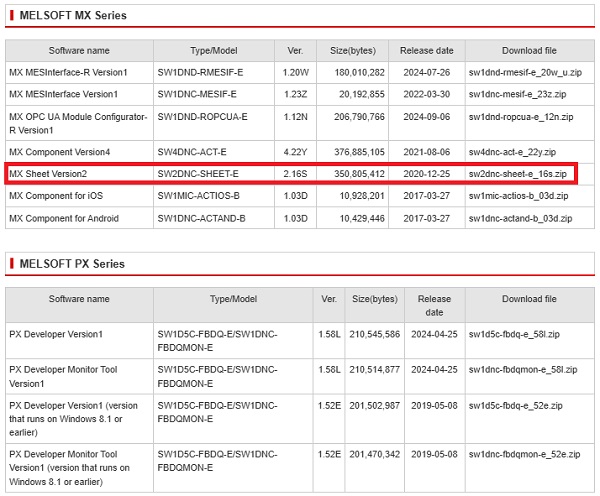Select PX Developer Version1 1.58L row name

click(x=56, y=334)
